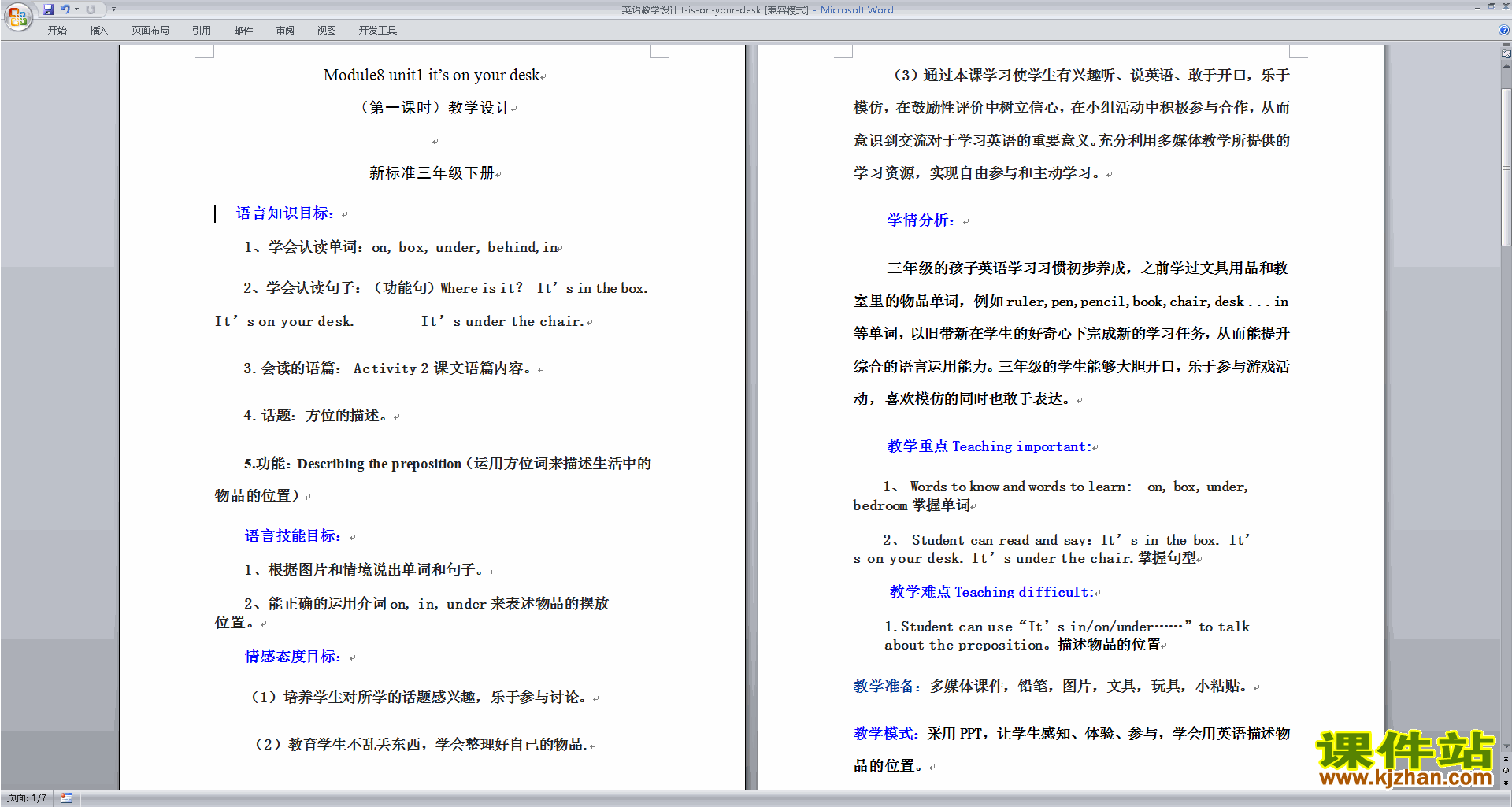Go to next page browse button
The height and width of the screenshot is (807, 1512).
pyautogui.click(x=1506, y=783)
